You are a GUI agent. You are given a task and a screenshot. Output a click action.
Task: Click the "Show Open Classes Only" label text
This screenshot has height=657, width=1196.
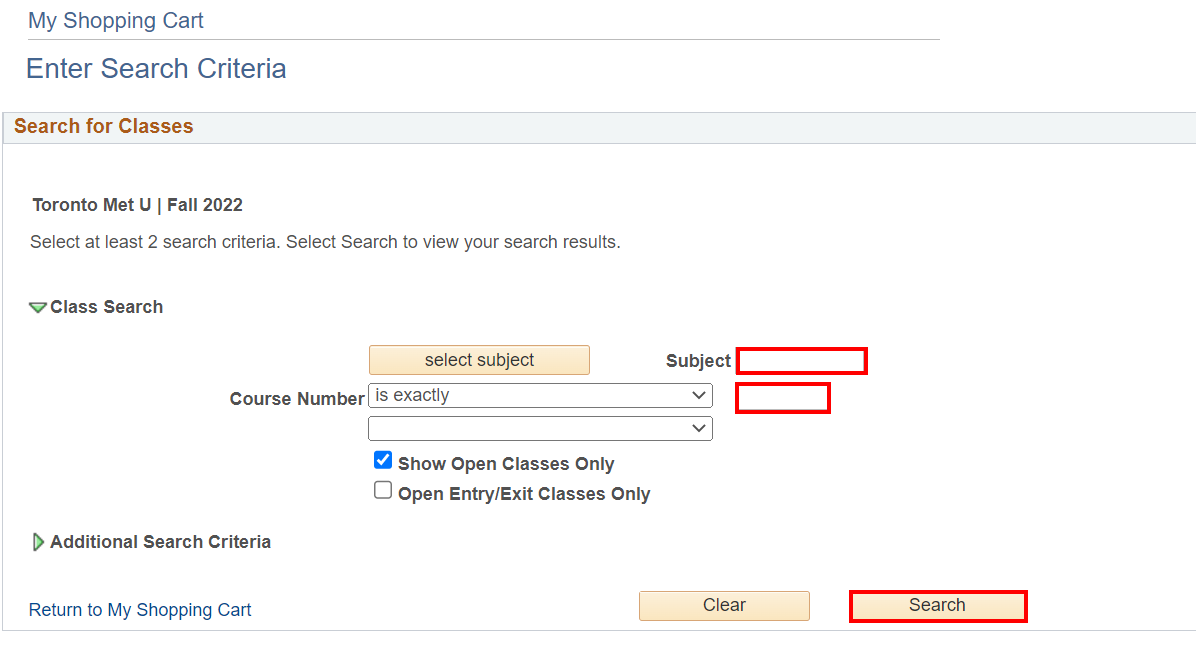(x=506, y=464)
